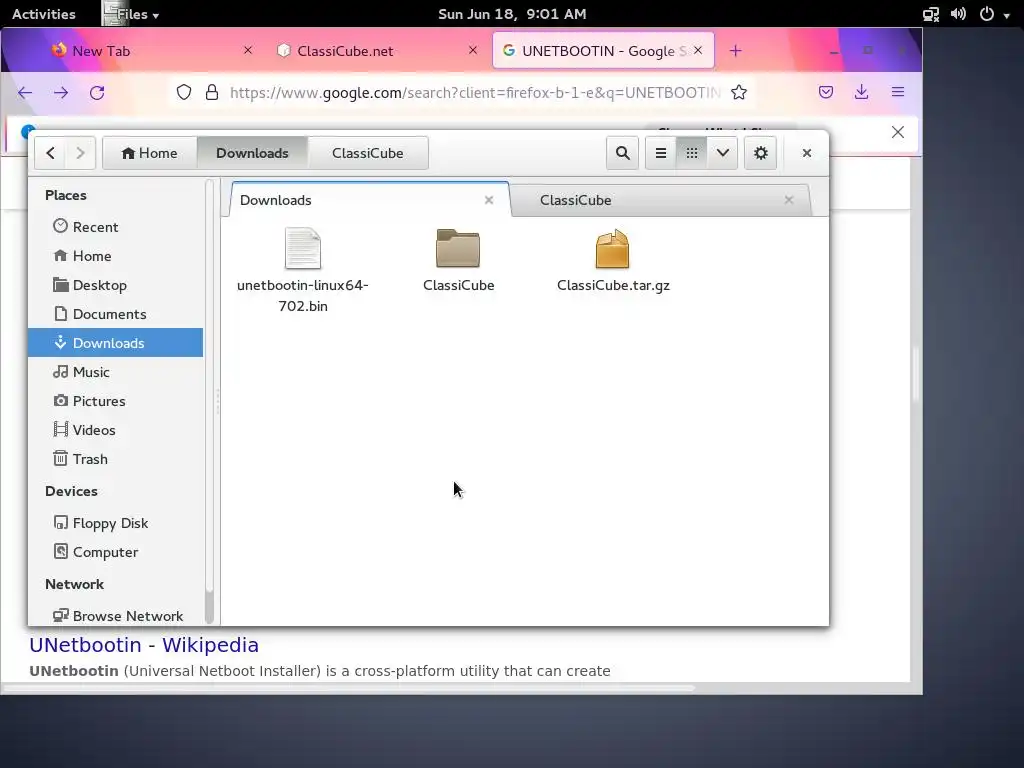The height and width of the screenshot is (768, 1024).
Task: Open Pocket save icon in Firefox
Action: tap(825, 93)
